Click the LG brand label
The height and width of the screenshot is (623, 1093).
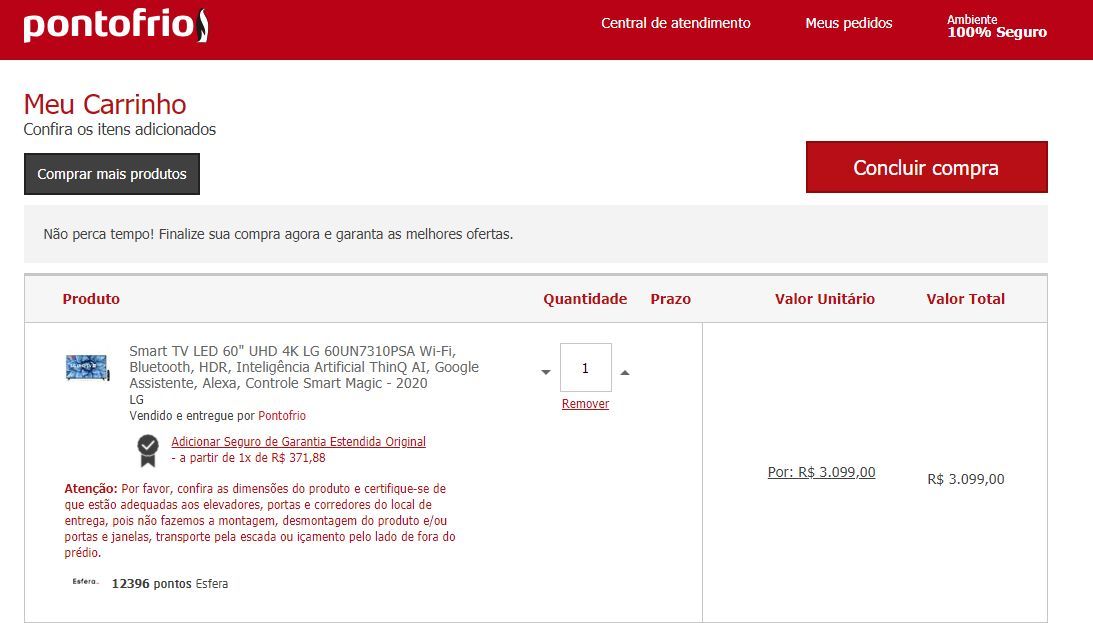(x=137, y=399)
